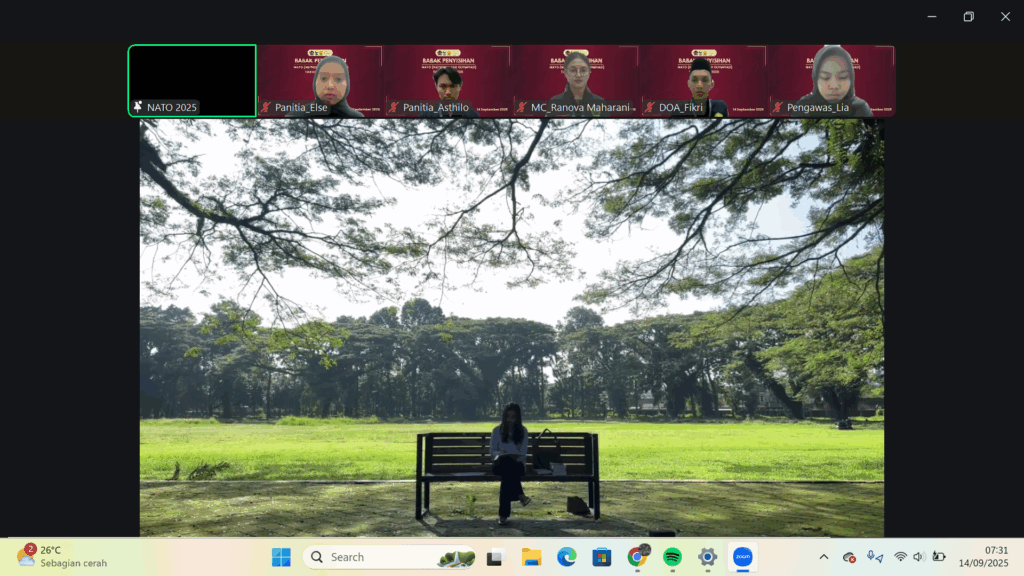
Task: Open File Explorer from the taskbar
Action: click(x=531, y=557)
